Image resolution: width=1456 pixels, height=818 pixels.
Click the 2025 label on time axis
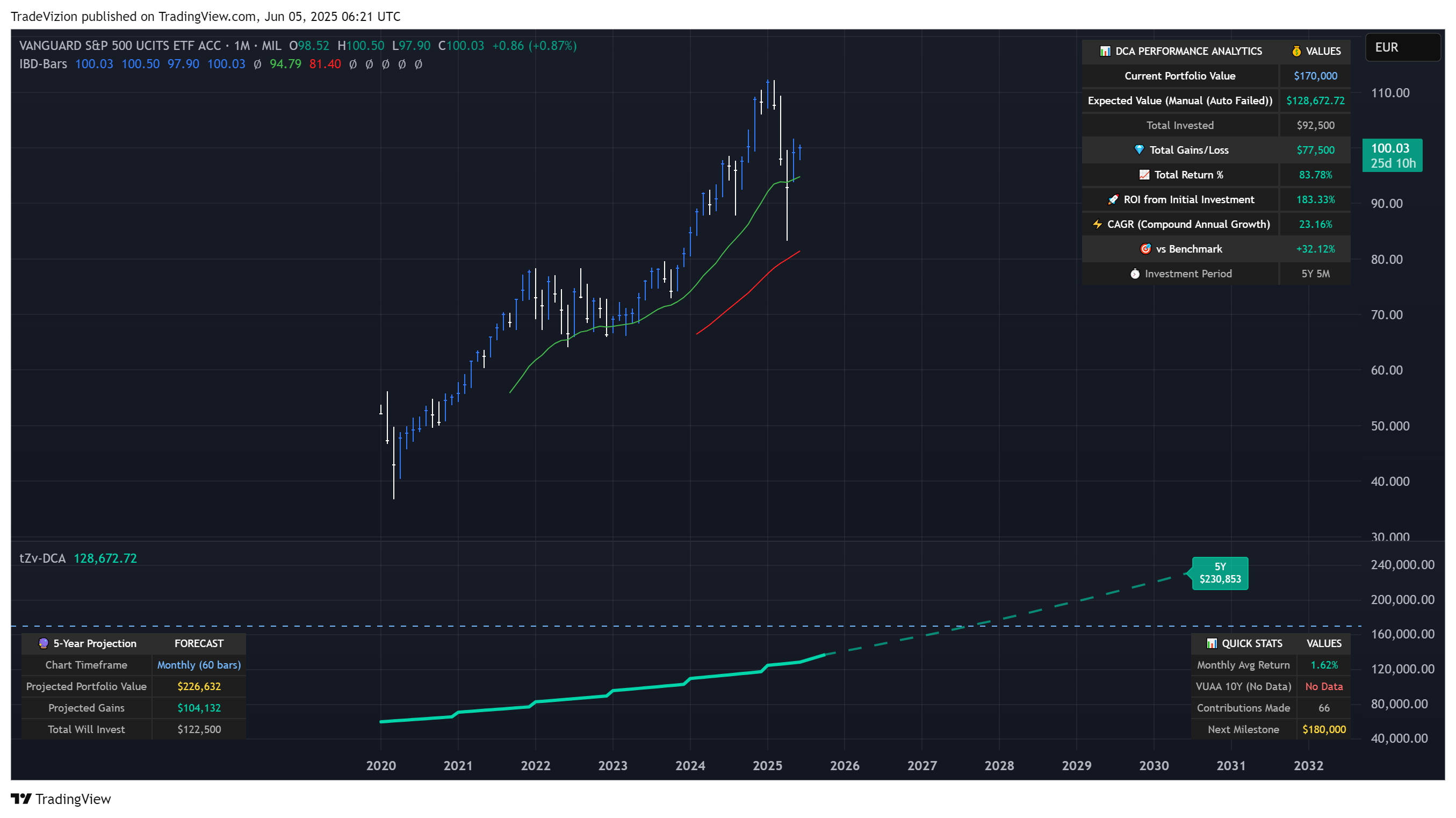click(767, 765)
